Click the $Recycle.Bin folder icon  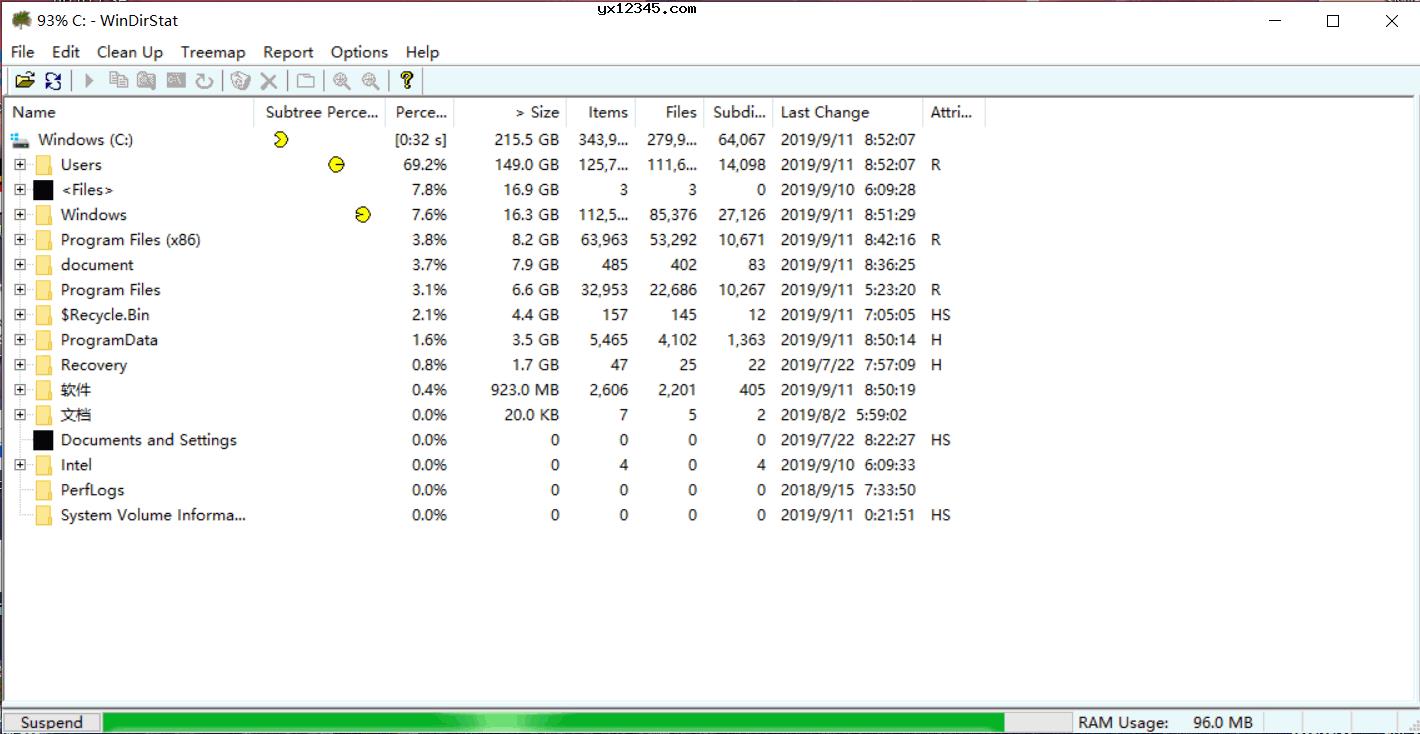pyautogui.click(x=43, y=315)
